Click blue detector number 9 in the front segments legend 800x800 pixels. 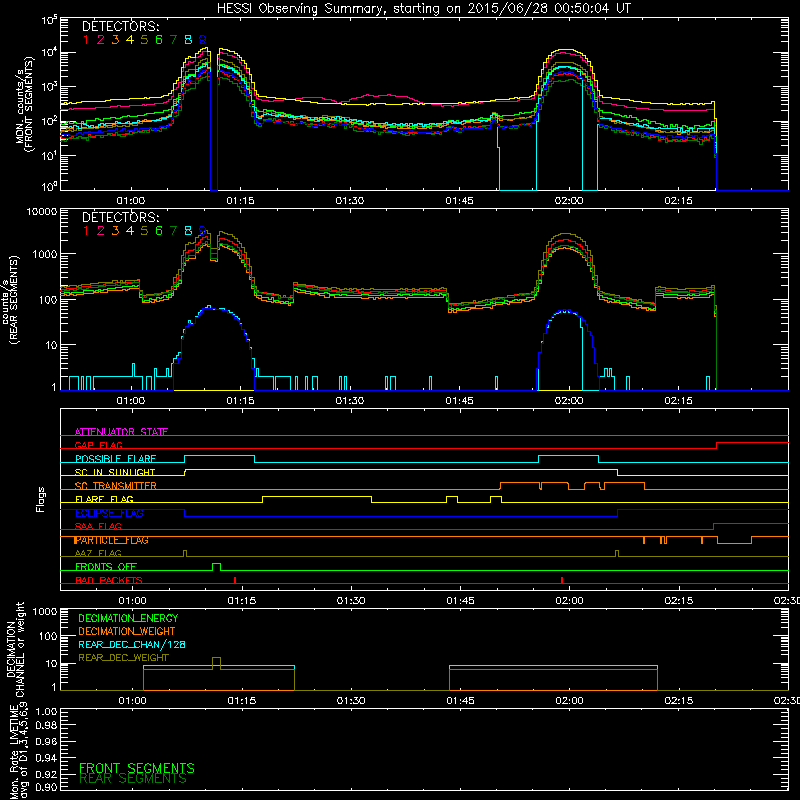pyautogui.click(x=203, y=39)
